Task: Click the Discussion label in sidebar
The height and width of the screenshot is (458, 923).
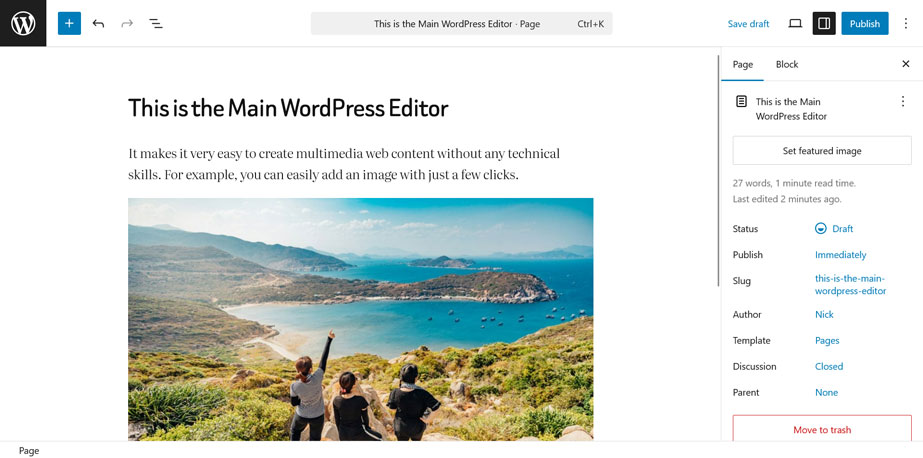Action: (x=754, y=366)
